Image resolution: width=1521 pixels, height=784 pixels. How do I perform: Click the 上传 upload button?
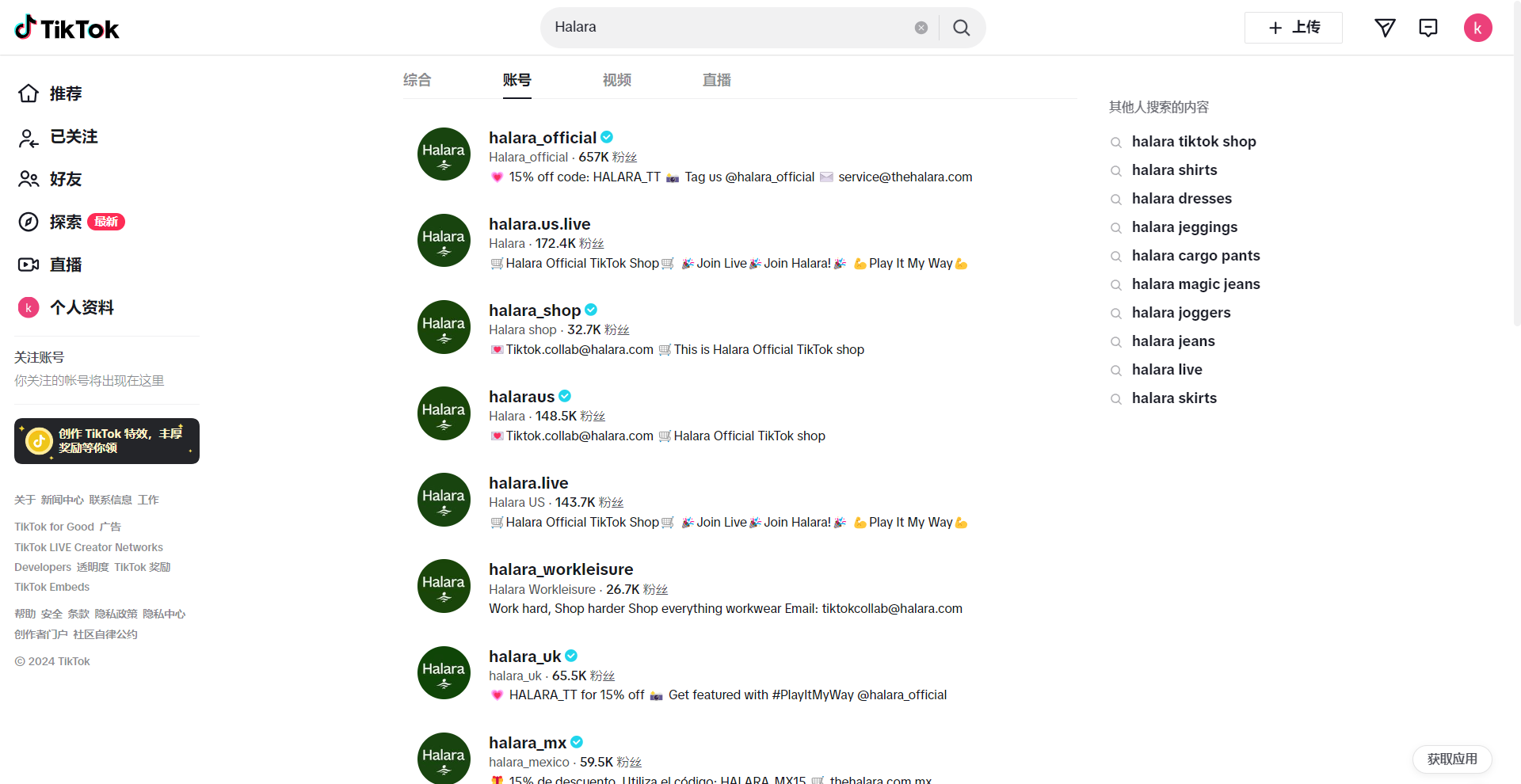[x=1293, y=28]
